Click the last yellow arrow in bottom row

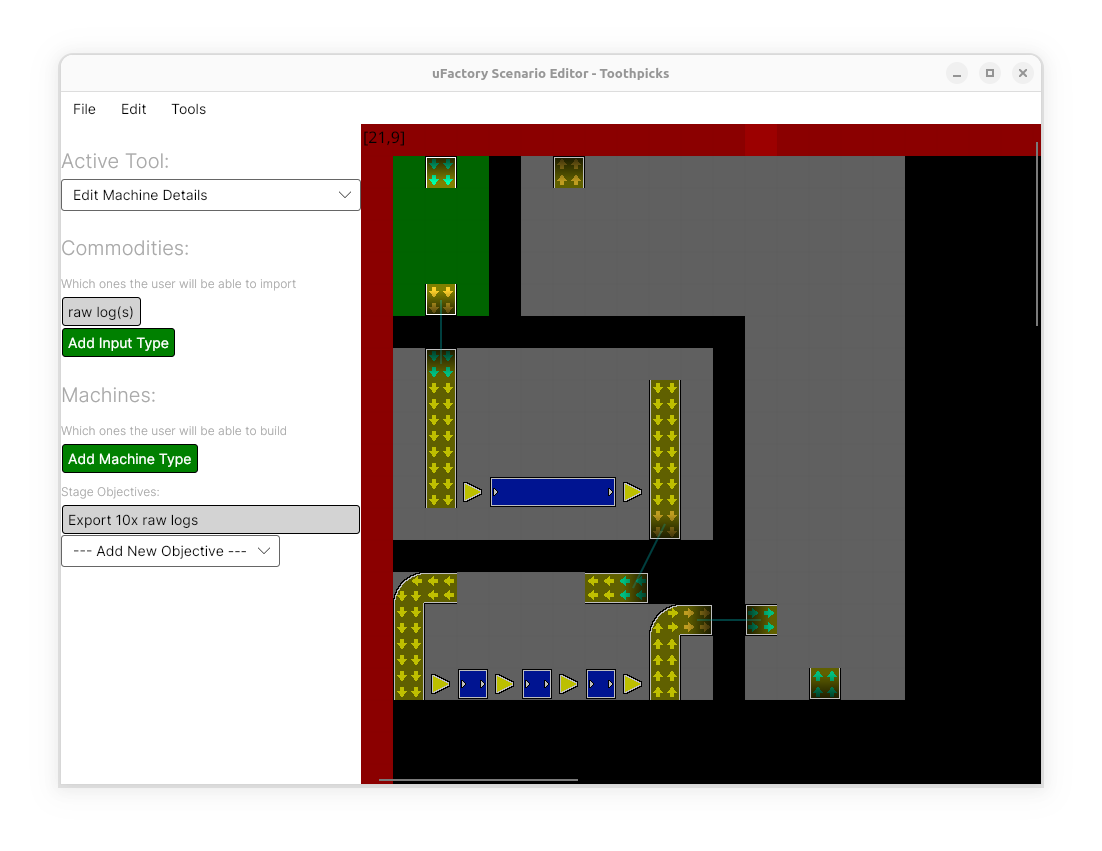click(632, 684)
